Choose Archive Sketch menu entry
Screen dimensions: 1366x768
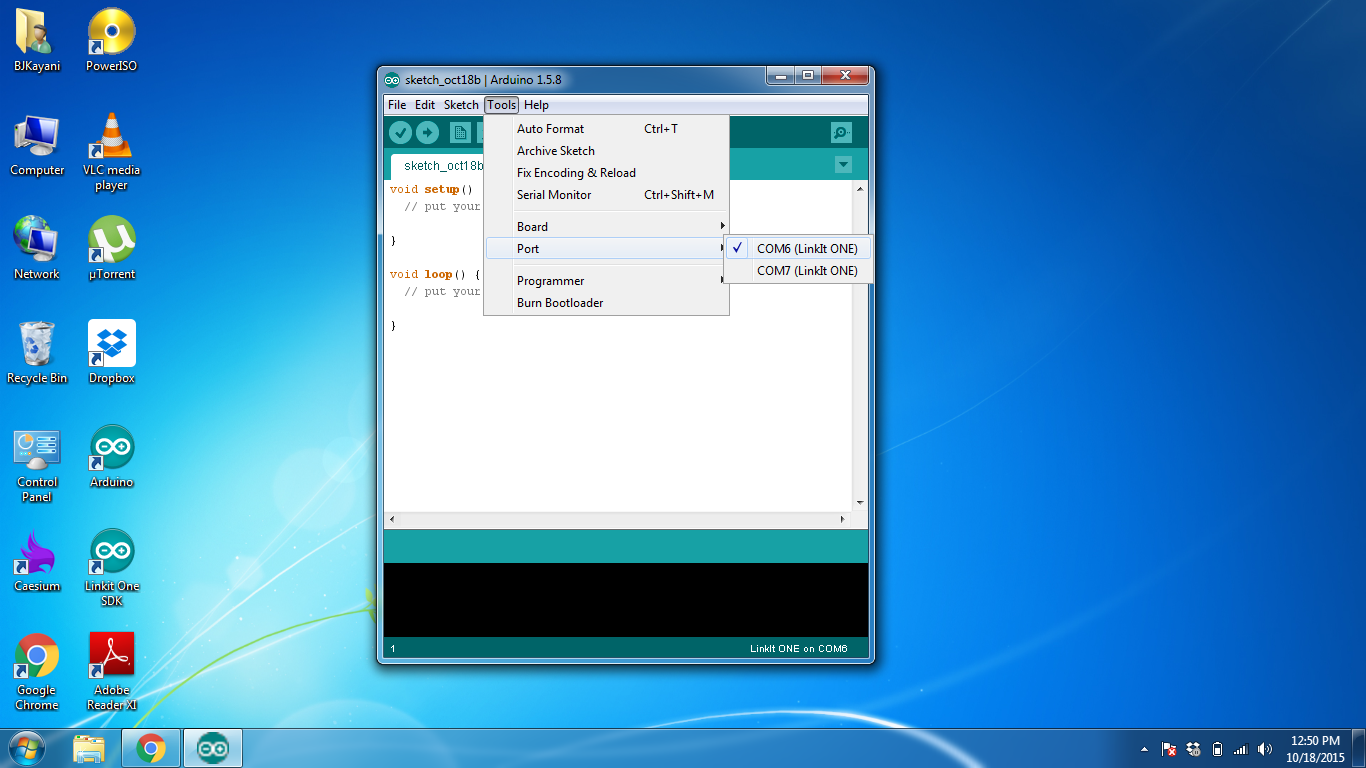click(607, 151)
